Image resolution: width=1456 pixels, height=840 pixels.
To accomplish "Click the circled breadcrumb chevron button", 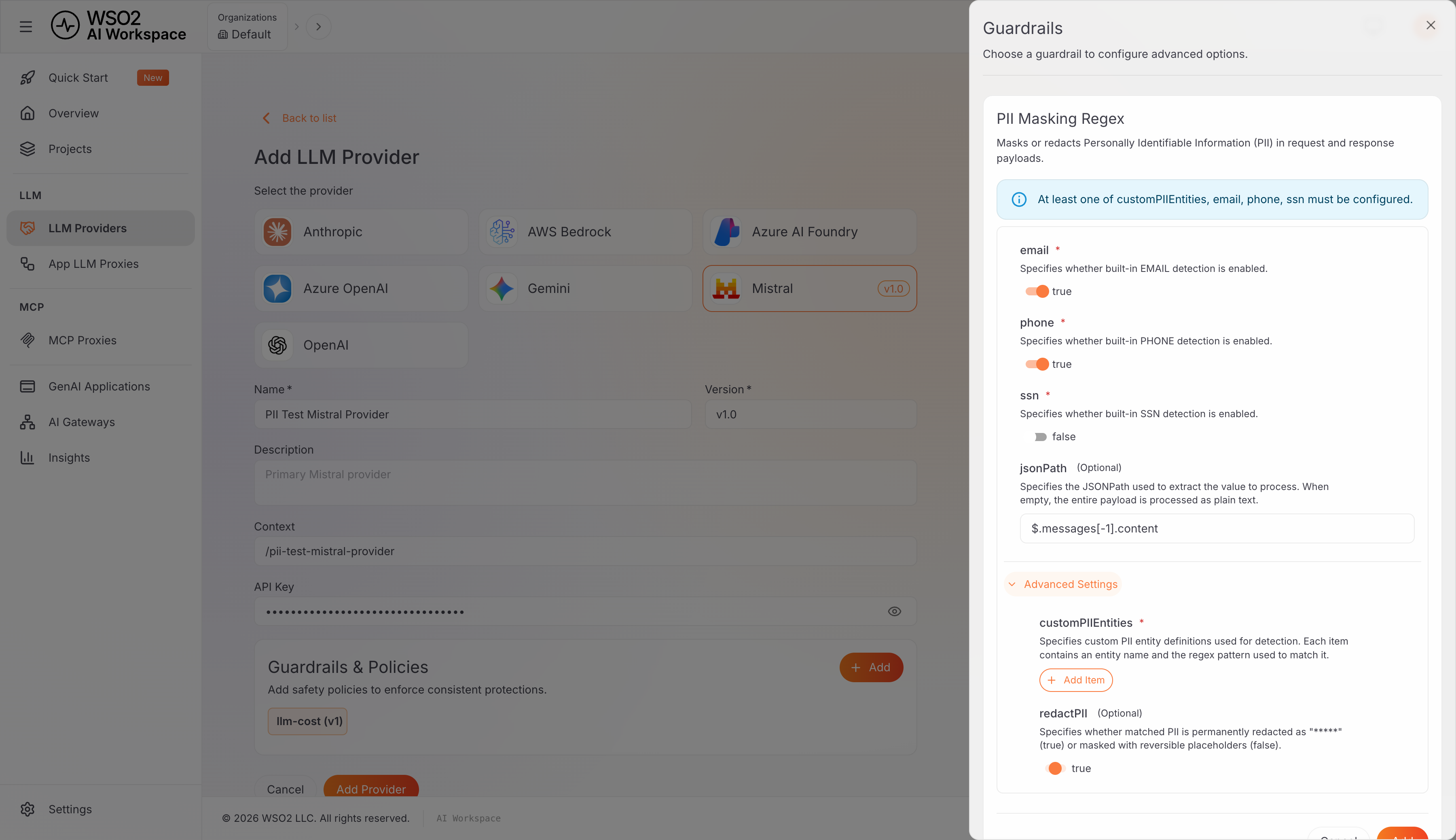I will coord(318,27).
